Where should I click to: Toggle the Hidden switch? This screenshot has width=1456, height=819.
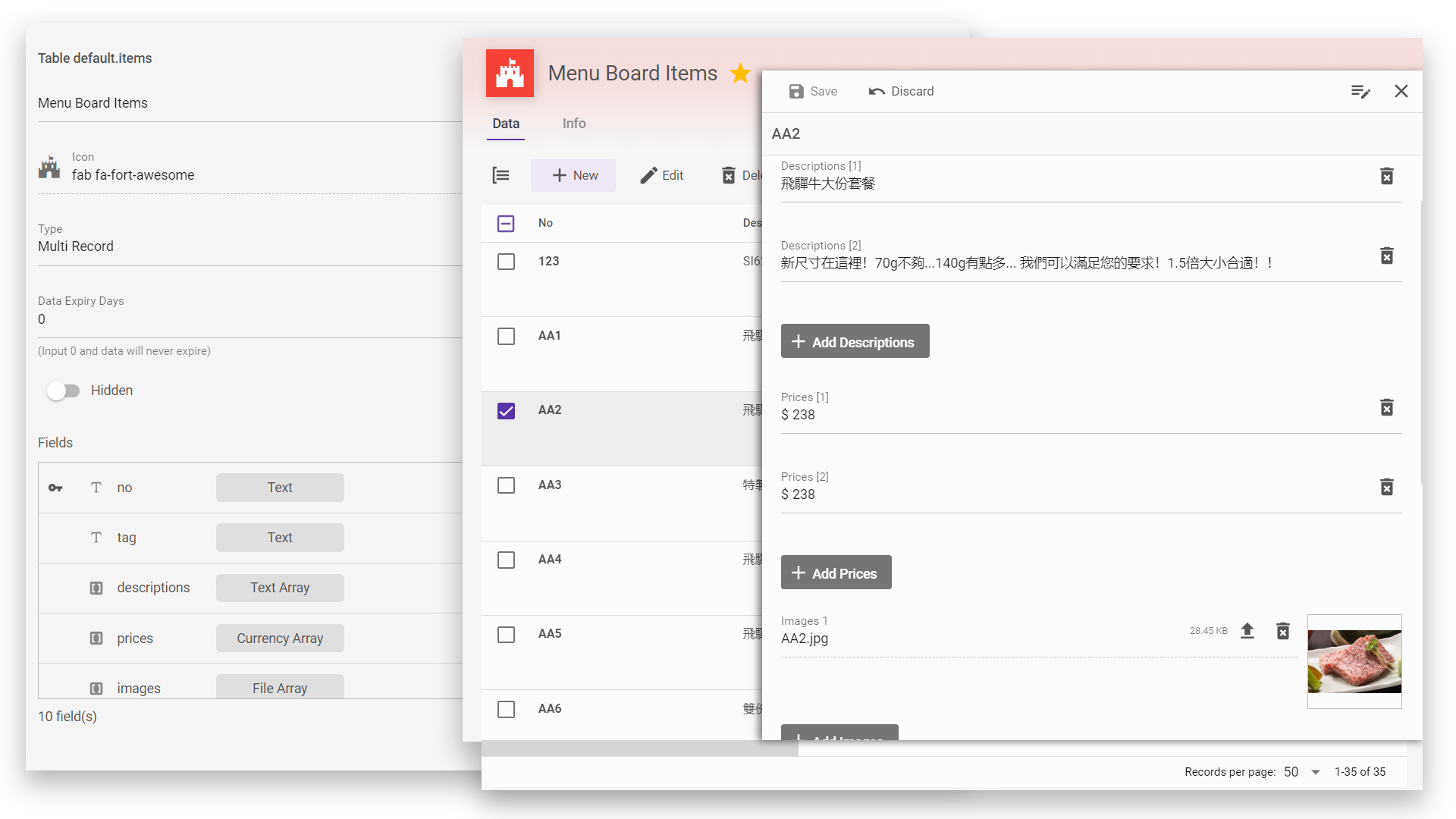(x=64, y=391)
